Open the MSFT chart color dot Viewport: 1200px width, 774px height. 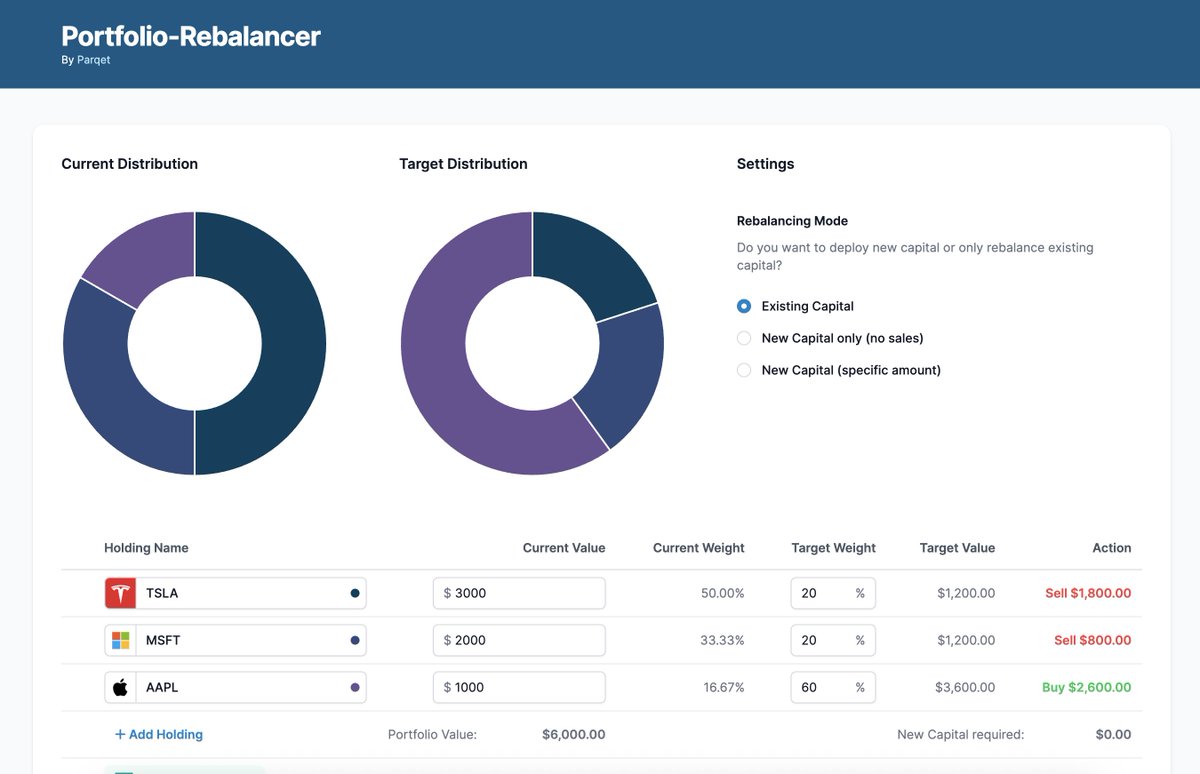[x=354, y=640]
